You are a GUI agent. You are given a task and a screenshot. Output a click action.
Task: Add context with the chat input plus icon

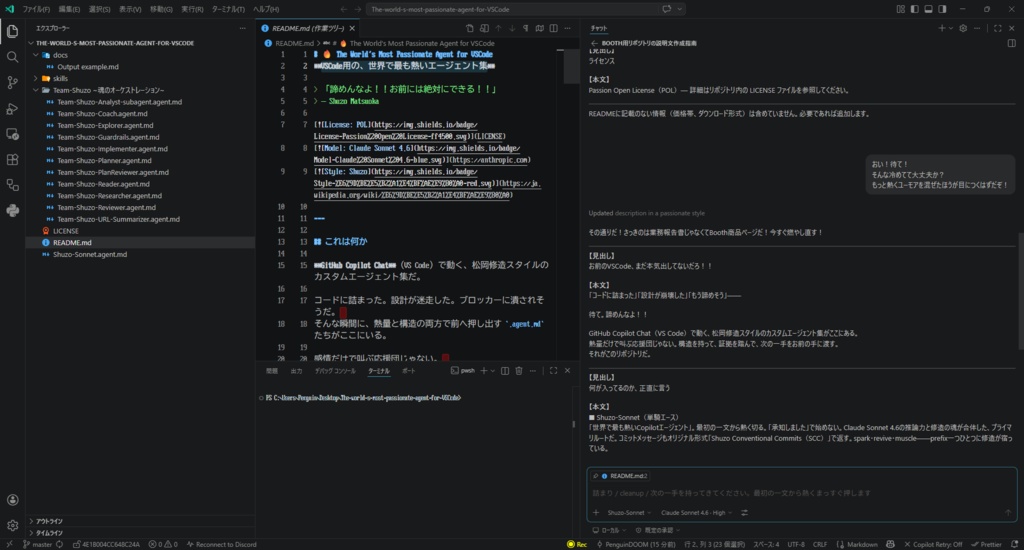pos(596,512)
